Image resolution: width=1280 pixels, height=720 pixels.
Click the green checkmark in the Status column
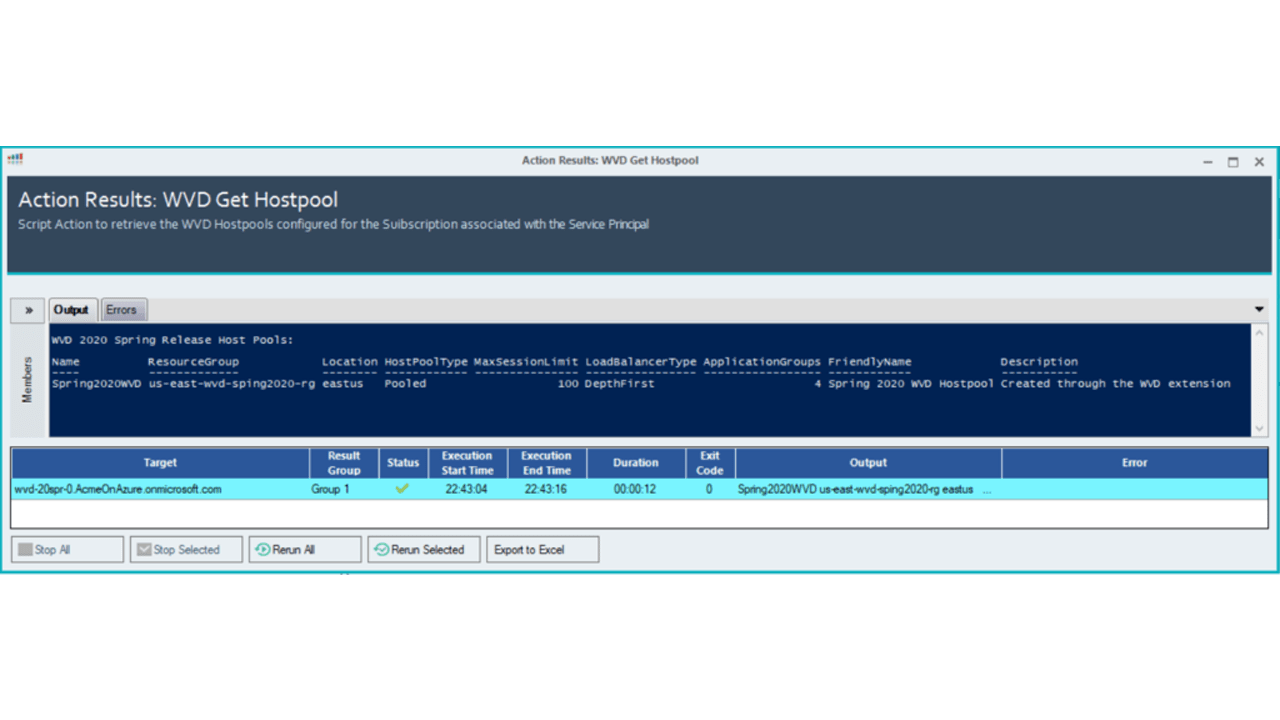point(402,489)
